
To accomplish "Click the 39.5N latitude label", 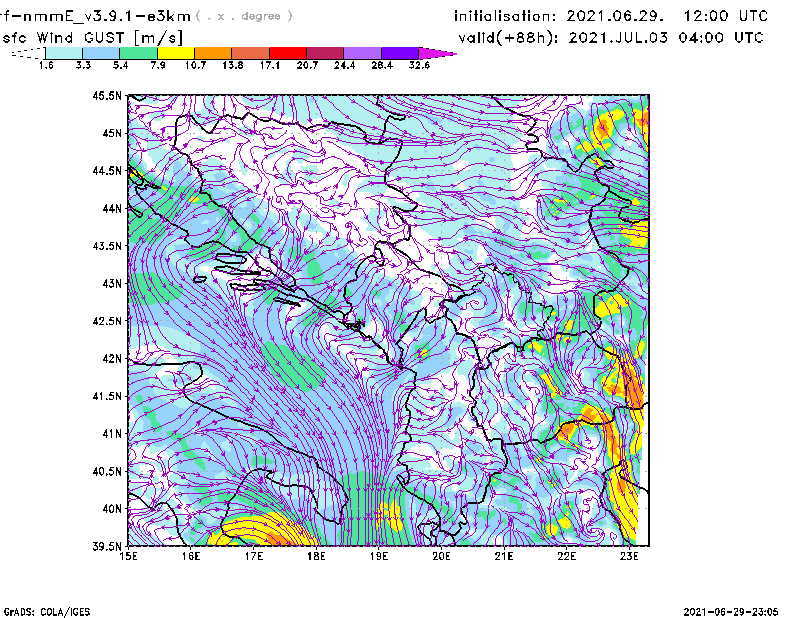I will pyautogui.click(x=107, y=546).
